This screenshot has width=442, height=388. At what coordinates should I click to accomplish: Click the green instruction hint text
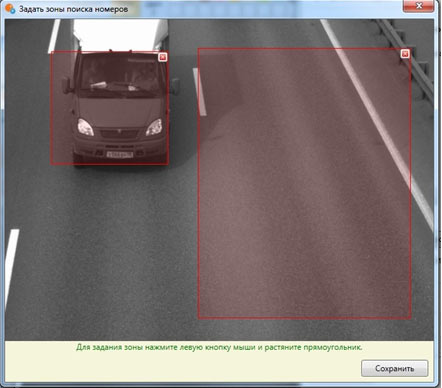pos(219,347)
